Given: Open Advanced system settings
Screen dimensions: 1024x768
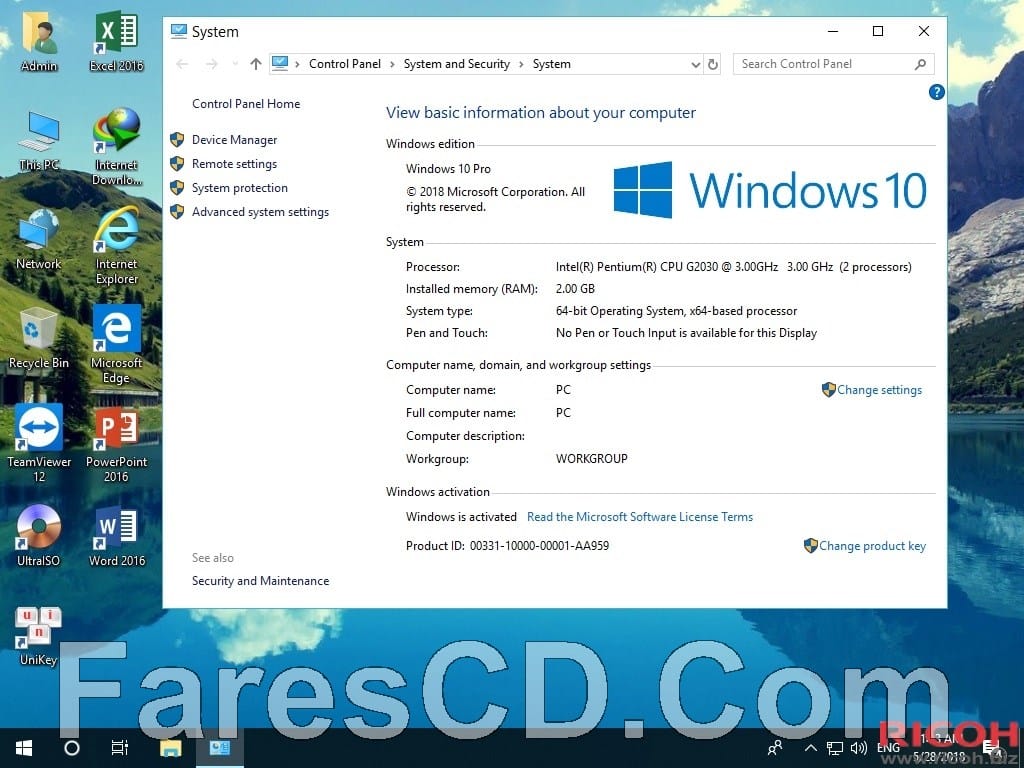Looking at the screenshot, I should click(x=261, y=212).
